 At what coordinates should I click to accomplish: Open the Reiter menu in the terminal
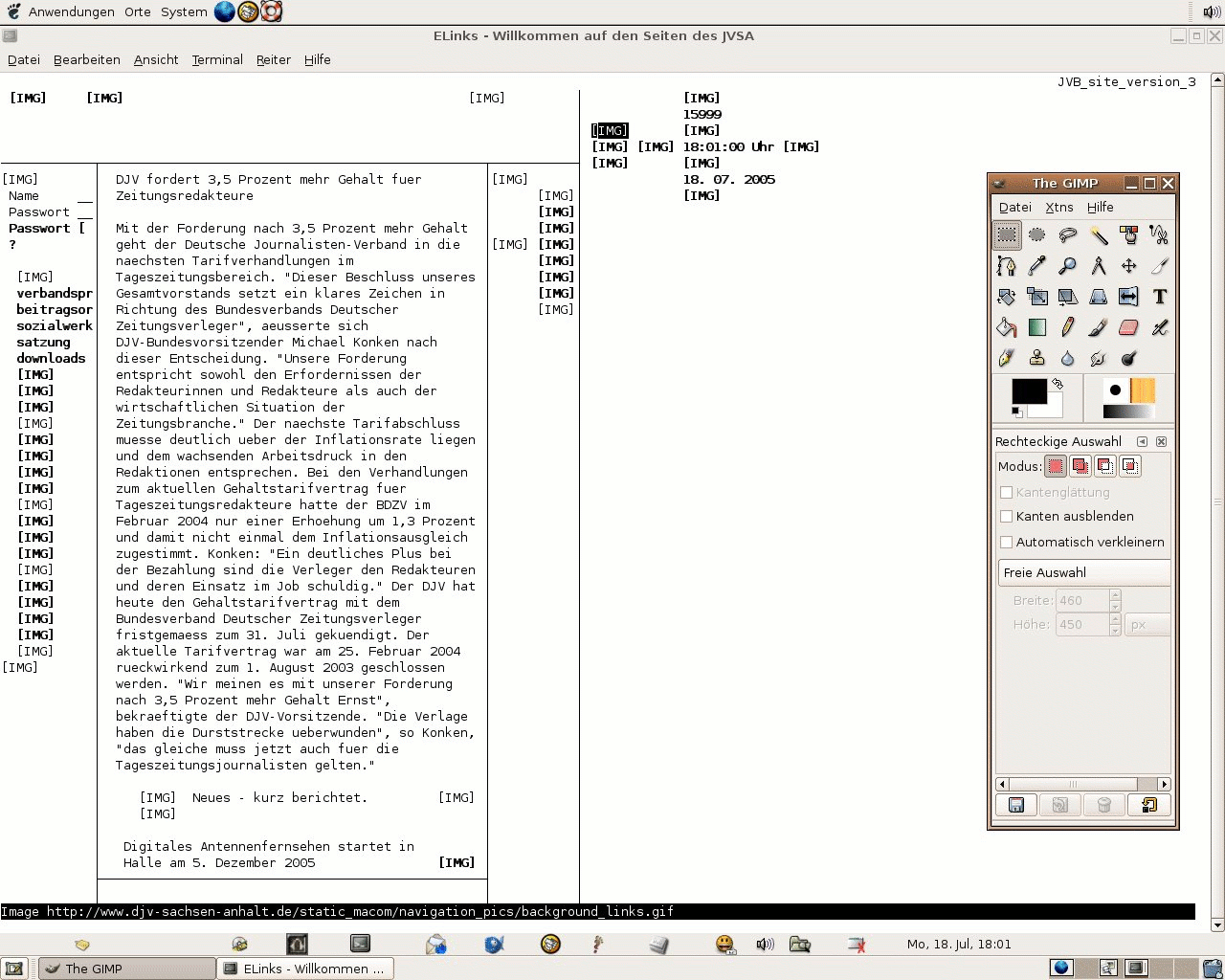(274, 59)
